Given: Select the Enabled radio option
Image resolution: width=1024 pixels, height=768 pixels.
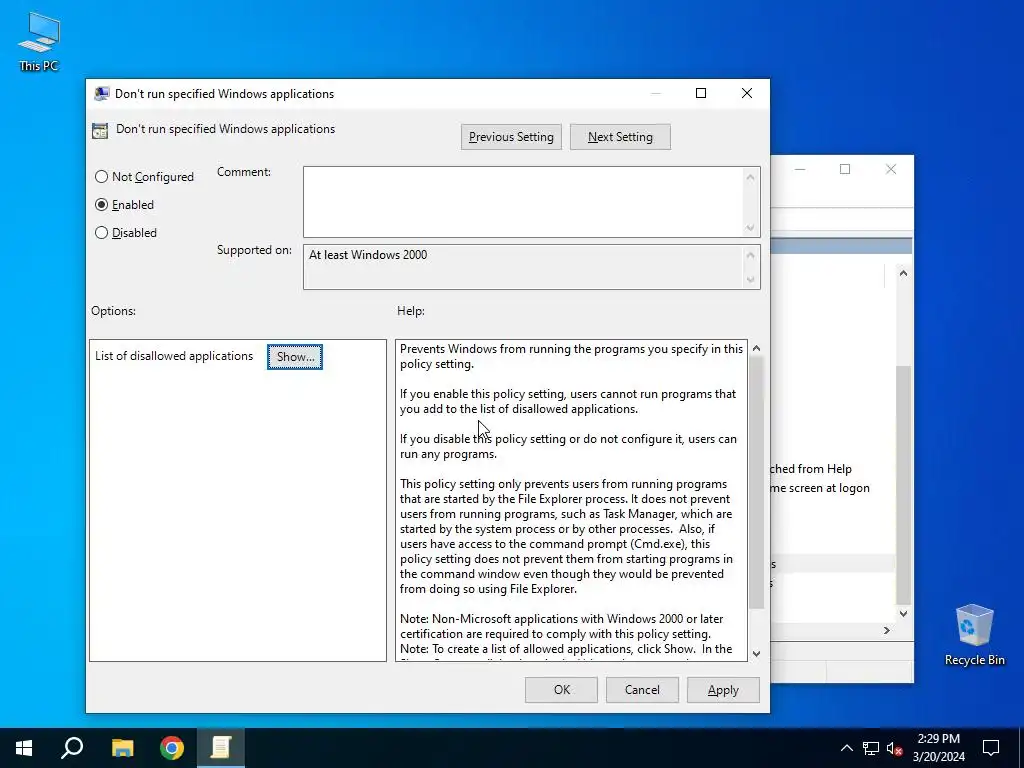Looking at the screenshot, I should (x=125, y=205).
